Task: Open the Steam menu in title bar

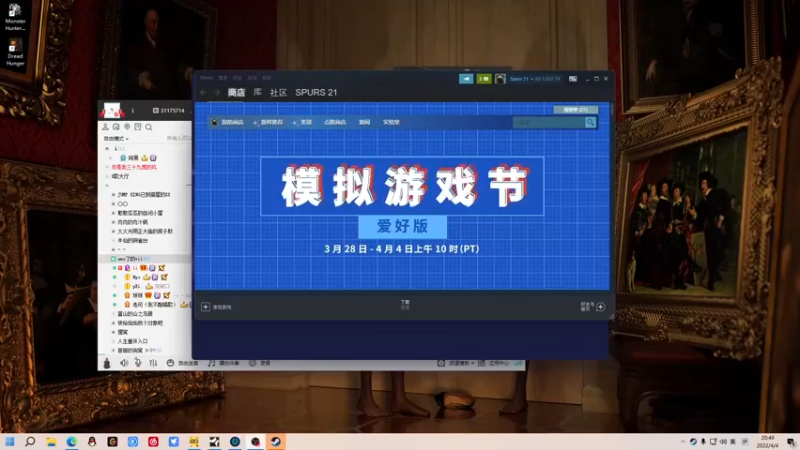Action: [206, 78]
